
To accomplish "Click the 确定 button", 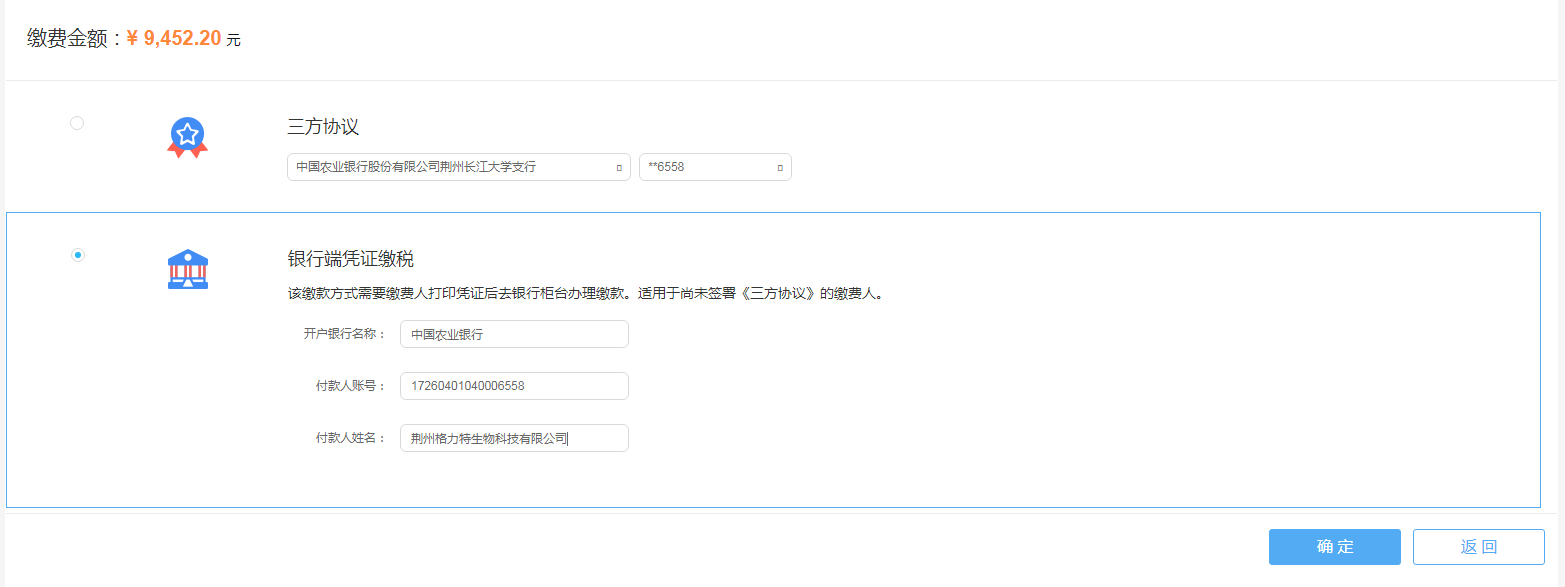I will point(1335,547).
